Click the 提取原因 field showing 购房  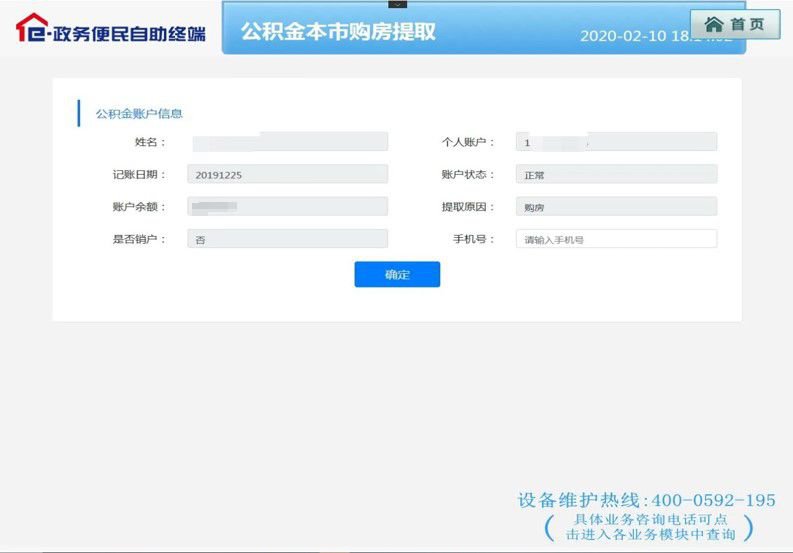click(616, 207)
